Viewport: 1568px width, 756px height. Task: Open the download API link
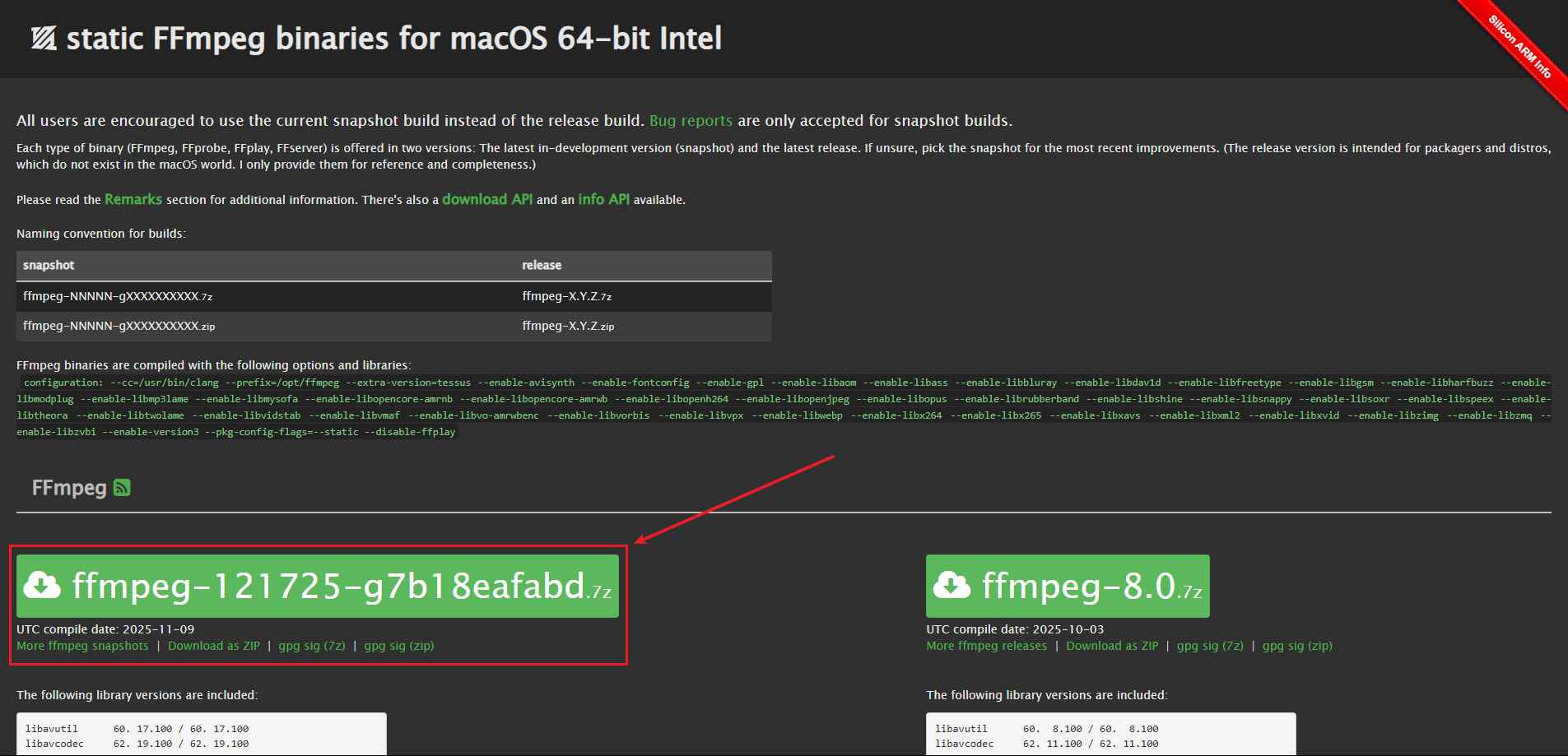pyautogui.click(x=487, y=200)
